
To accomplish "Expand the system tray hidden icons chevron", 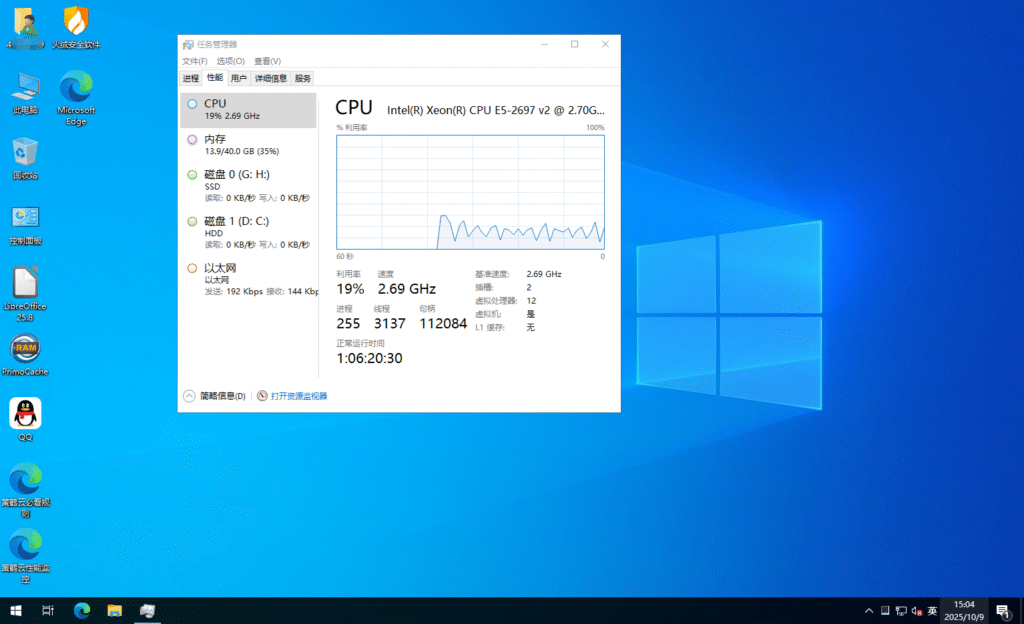I will pyautogui.click(x=869, y=610).
